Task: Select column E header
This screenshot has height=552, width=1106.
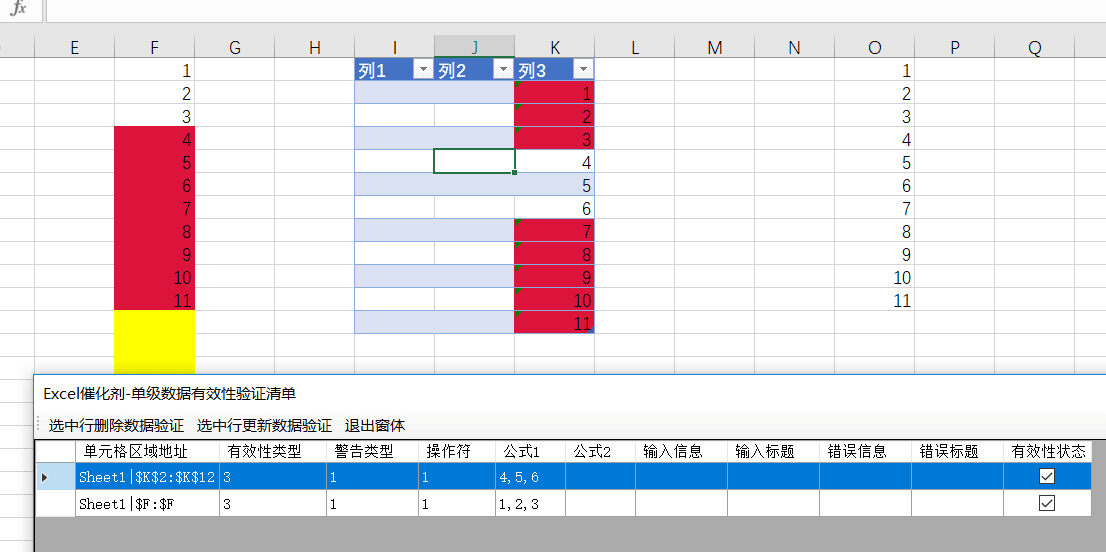Action: pos(74,47)
